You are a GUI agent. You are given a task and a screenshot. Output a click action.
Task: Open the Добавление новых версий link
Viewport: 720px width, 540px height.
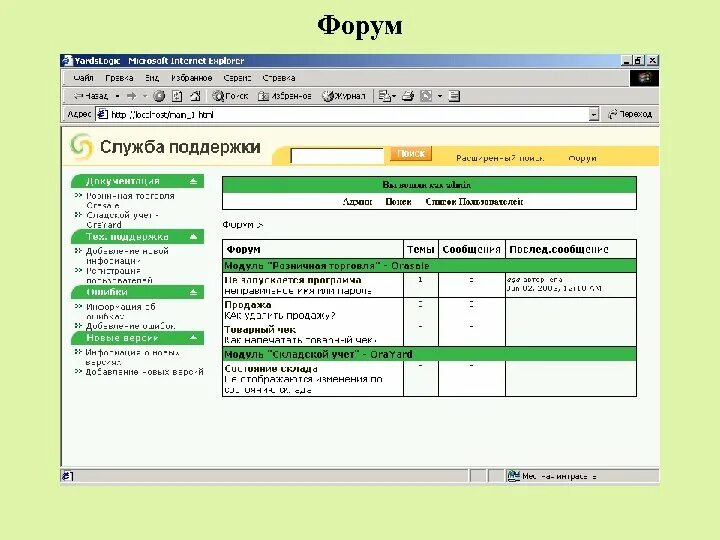coord(144,372)
